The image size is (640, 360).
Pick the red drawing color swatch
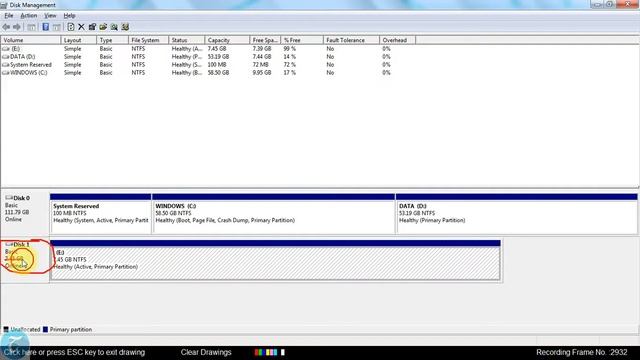257,352
